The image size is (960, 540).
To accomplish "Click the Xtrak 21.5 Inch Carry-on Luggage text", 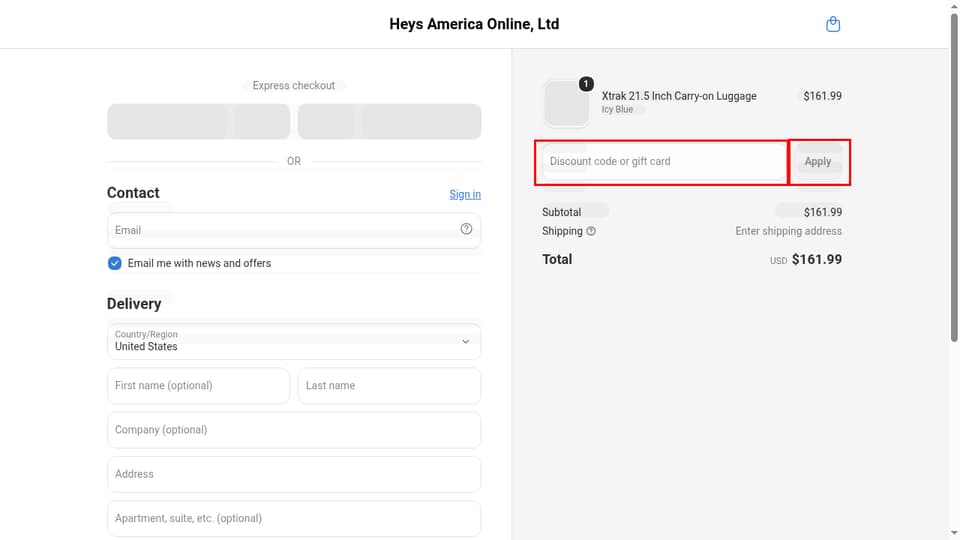I will (x=678, y=96).
